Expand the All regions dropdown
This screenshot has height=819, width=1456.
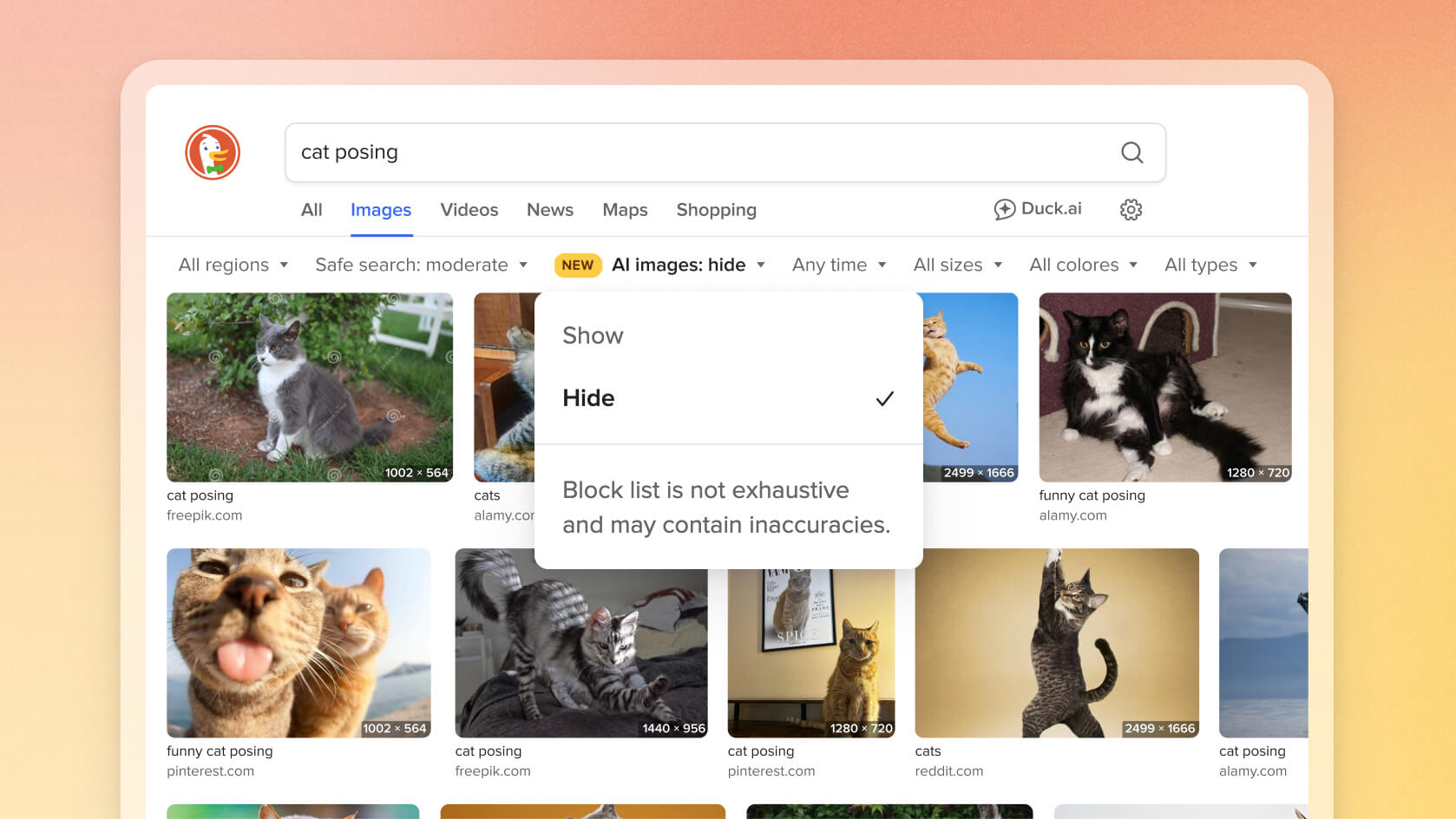pos(233,265)
